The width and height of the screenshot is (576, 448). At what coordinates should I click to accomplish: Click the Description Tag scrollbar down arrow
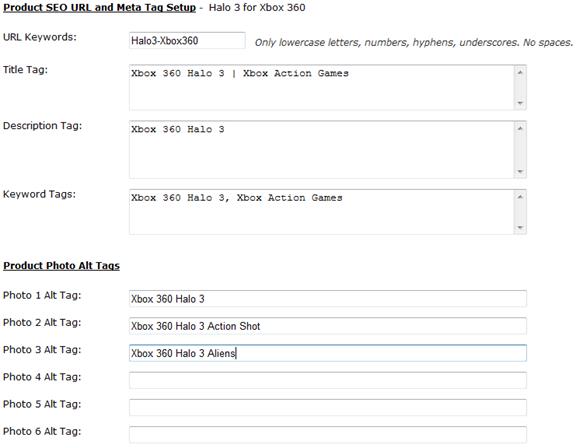click(x=520, y=171)
